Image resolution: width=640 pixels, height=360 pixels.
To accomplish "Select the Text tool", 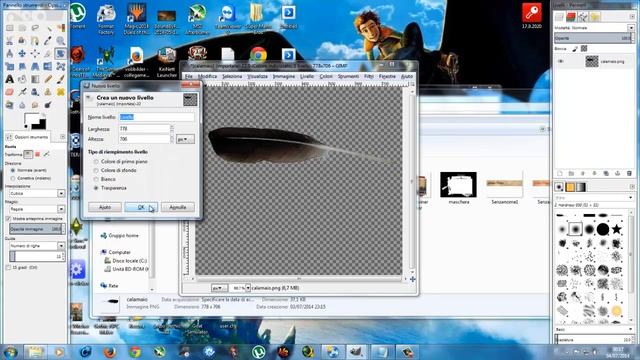I will 9,79.
